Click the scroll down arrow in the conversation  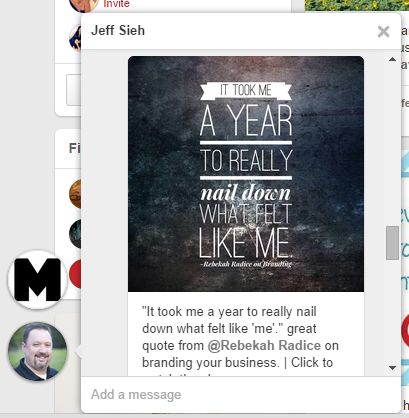point(392,368)
